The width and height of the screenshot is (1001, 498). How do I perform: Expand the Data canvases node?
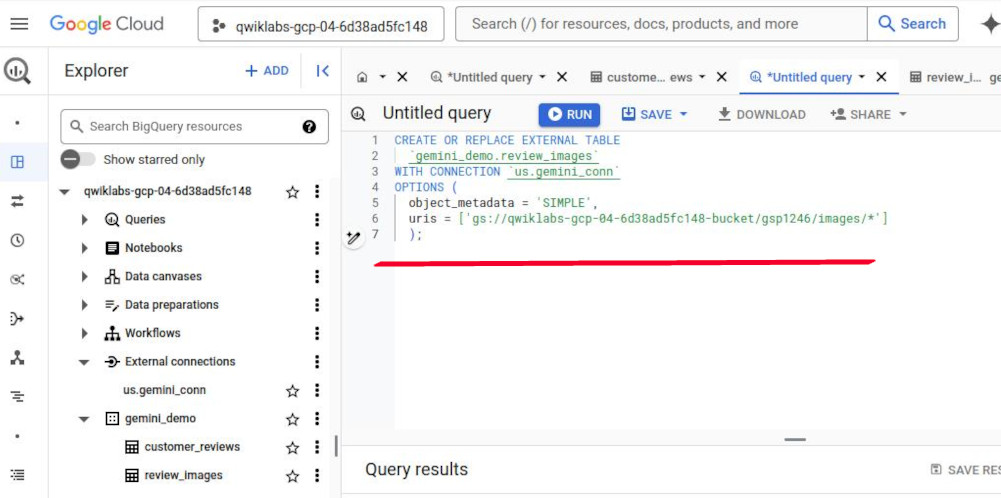point(84,276)
